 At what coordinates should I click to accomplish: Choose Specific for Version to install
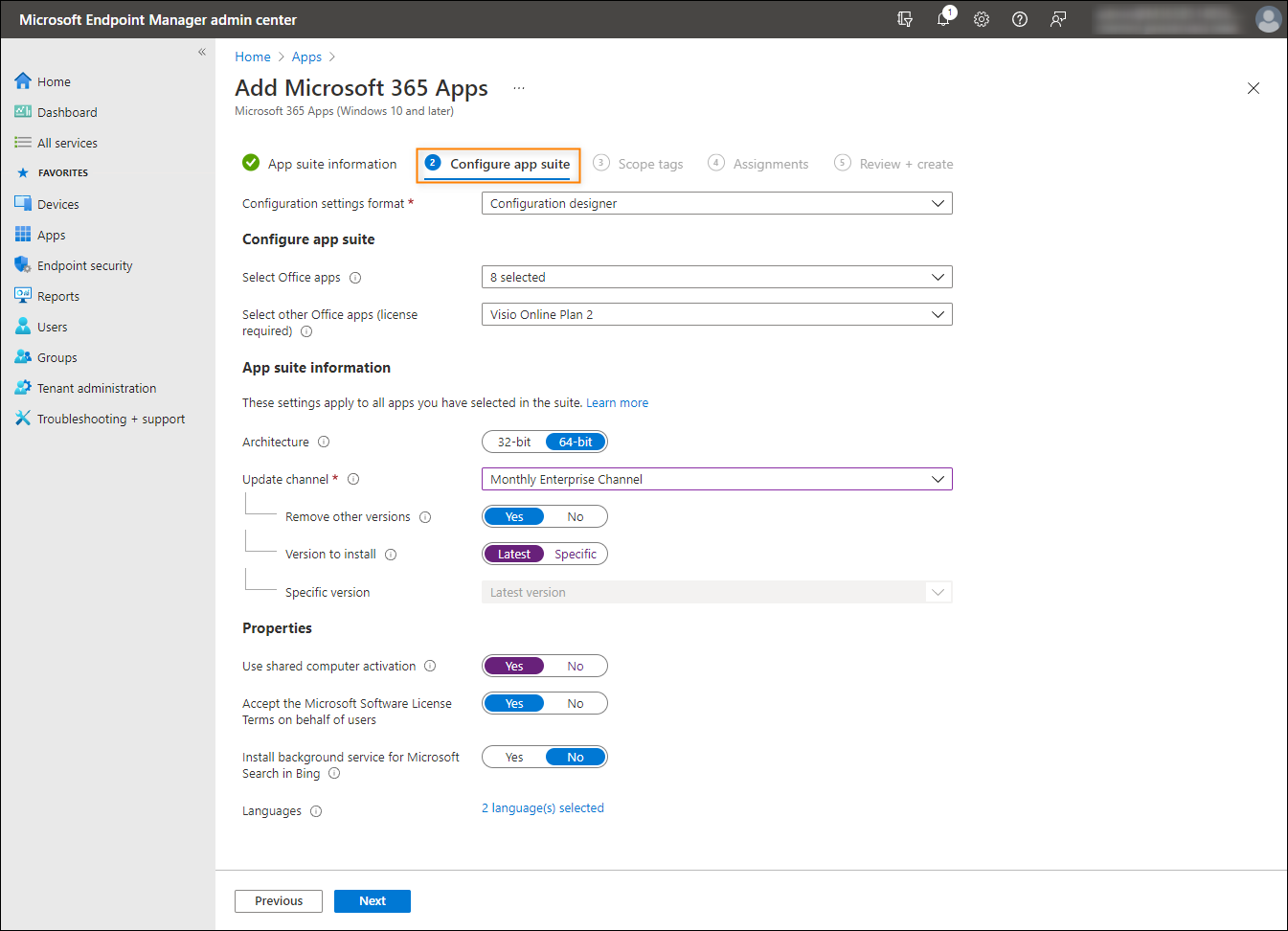click(x=576, y=554)
